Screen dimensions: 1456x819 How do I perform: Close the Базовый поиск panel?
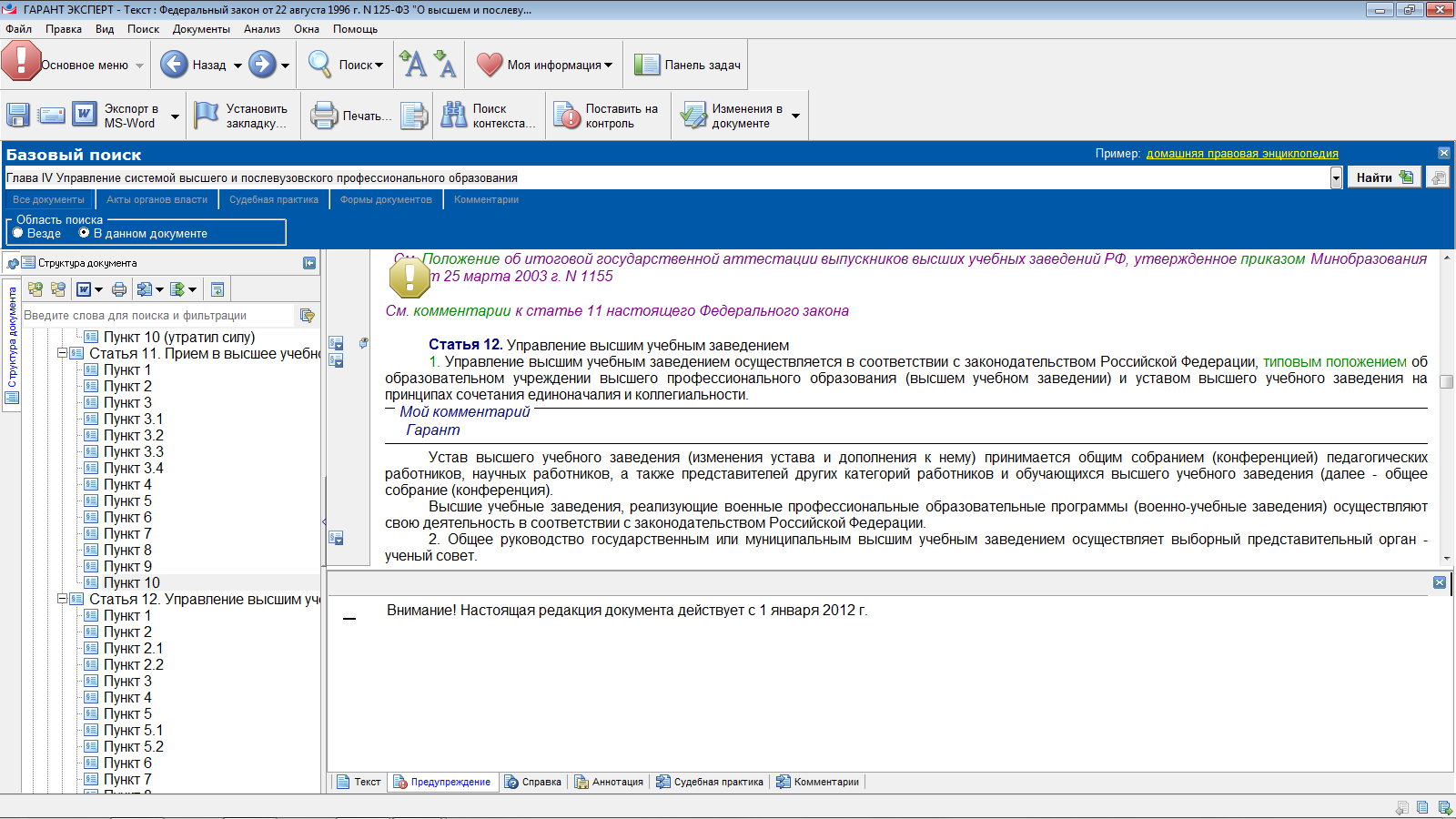click(x=1443, y=153)
